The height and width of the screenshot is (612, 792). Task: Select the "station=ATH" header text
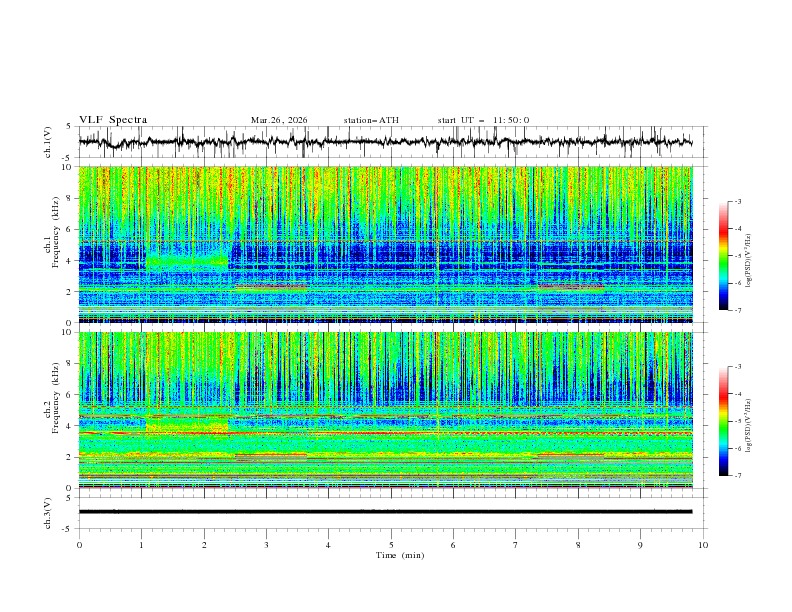pos(371,120)
